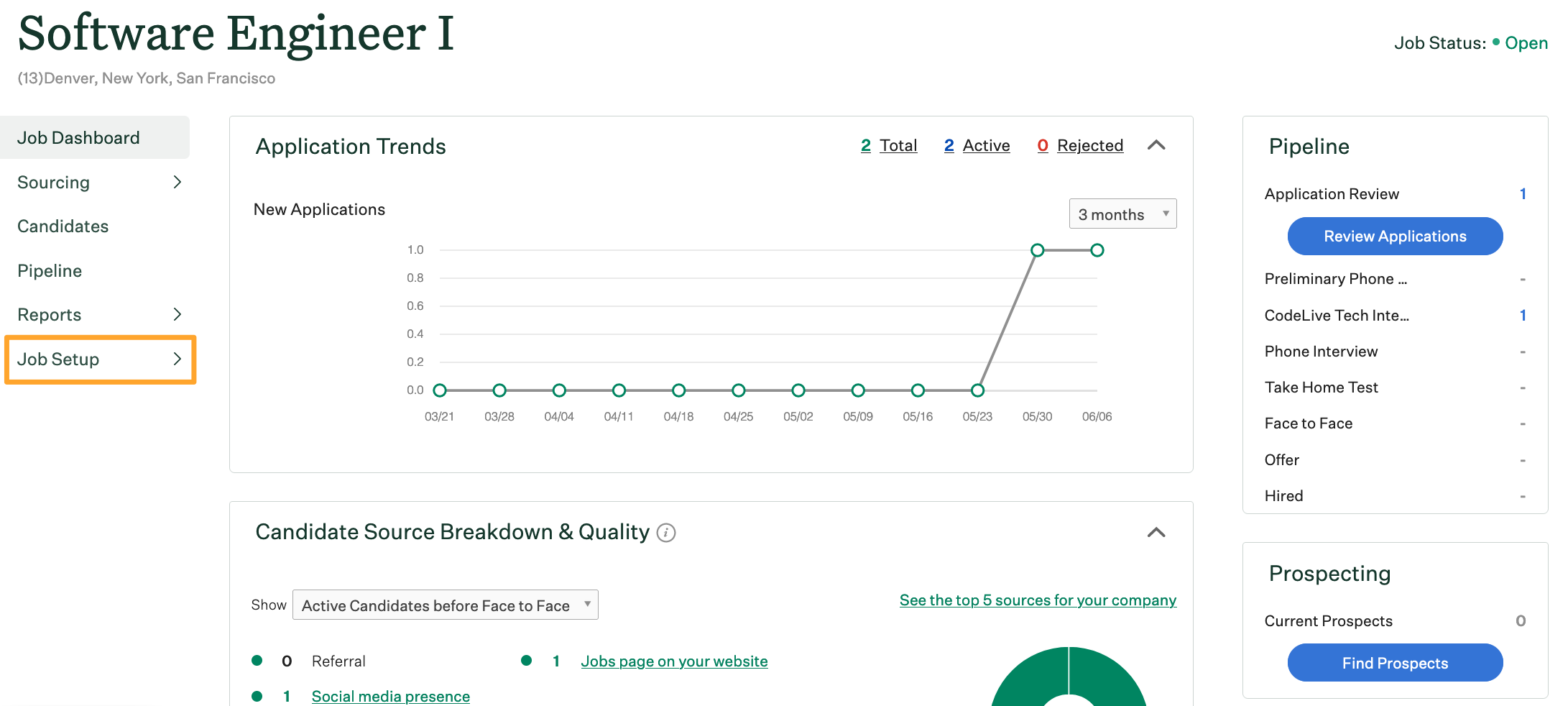Click the 05/30 data point on chart
1568x706 pixels.
point(1037,250)
